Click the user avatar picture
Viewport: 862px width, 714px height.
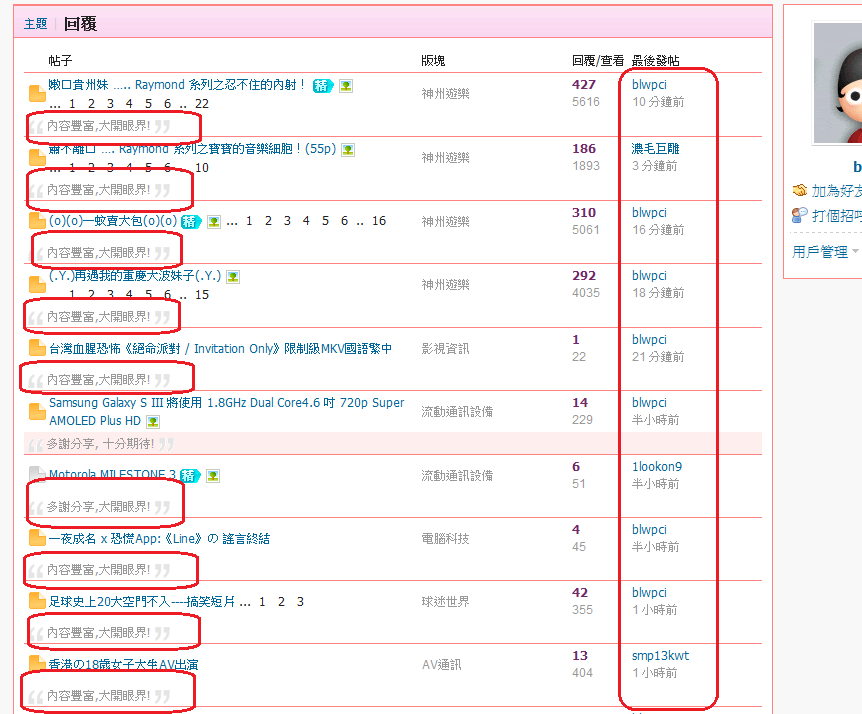[x=838, y=85]
